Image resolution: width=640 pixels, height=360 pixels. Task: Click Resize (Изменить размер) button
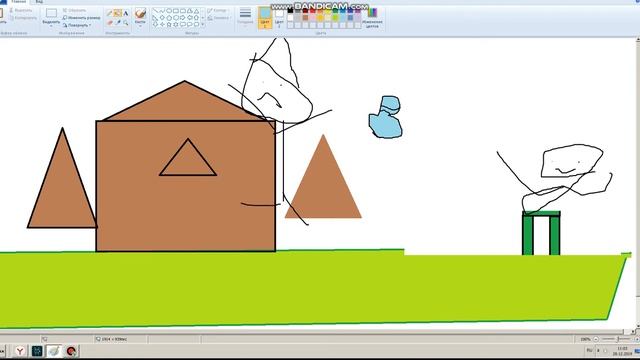click(81, 18)
